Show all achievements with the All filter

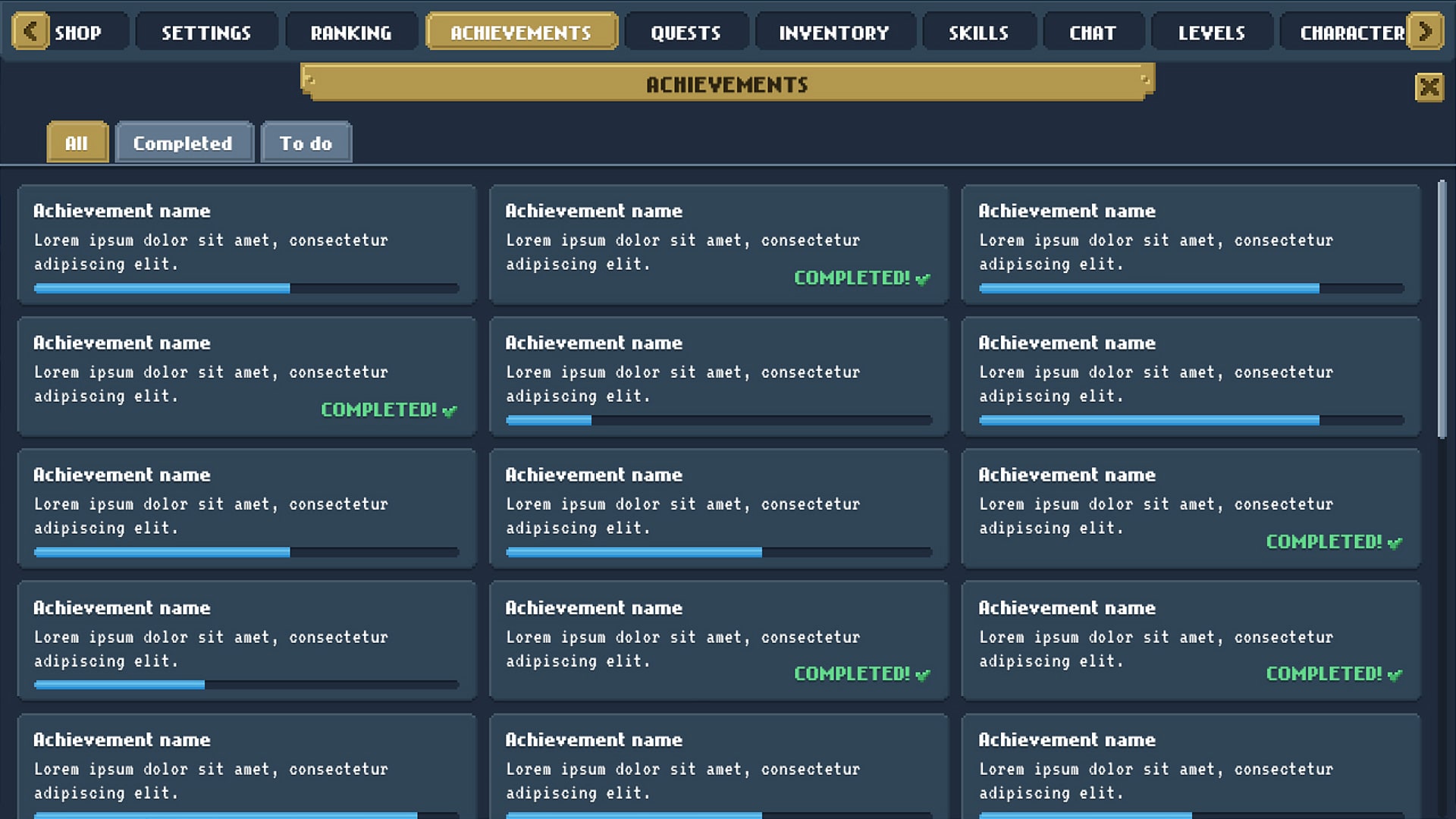click(77, 143)
